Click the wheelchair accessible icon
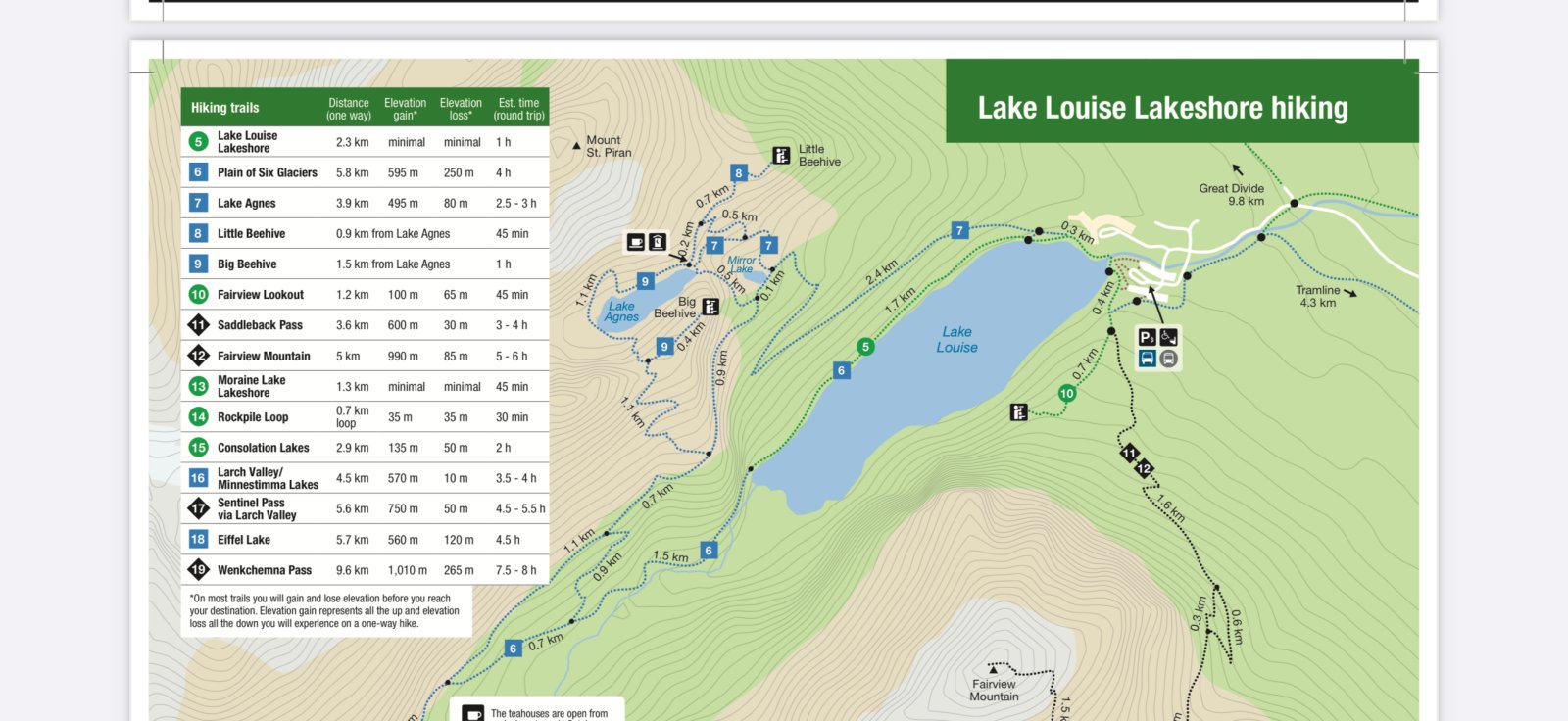 click(1168, 337)
